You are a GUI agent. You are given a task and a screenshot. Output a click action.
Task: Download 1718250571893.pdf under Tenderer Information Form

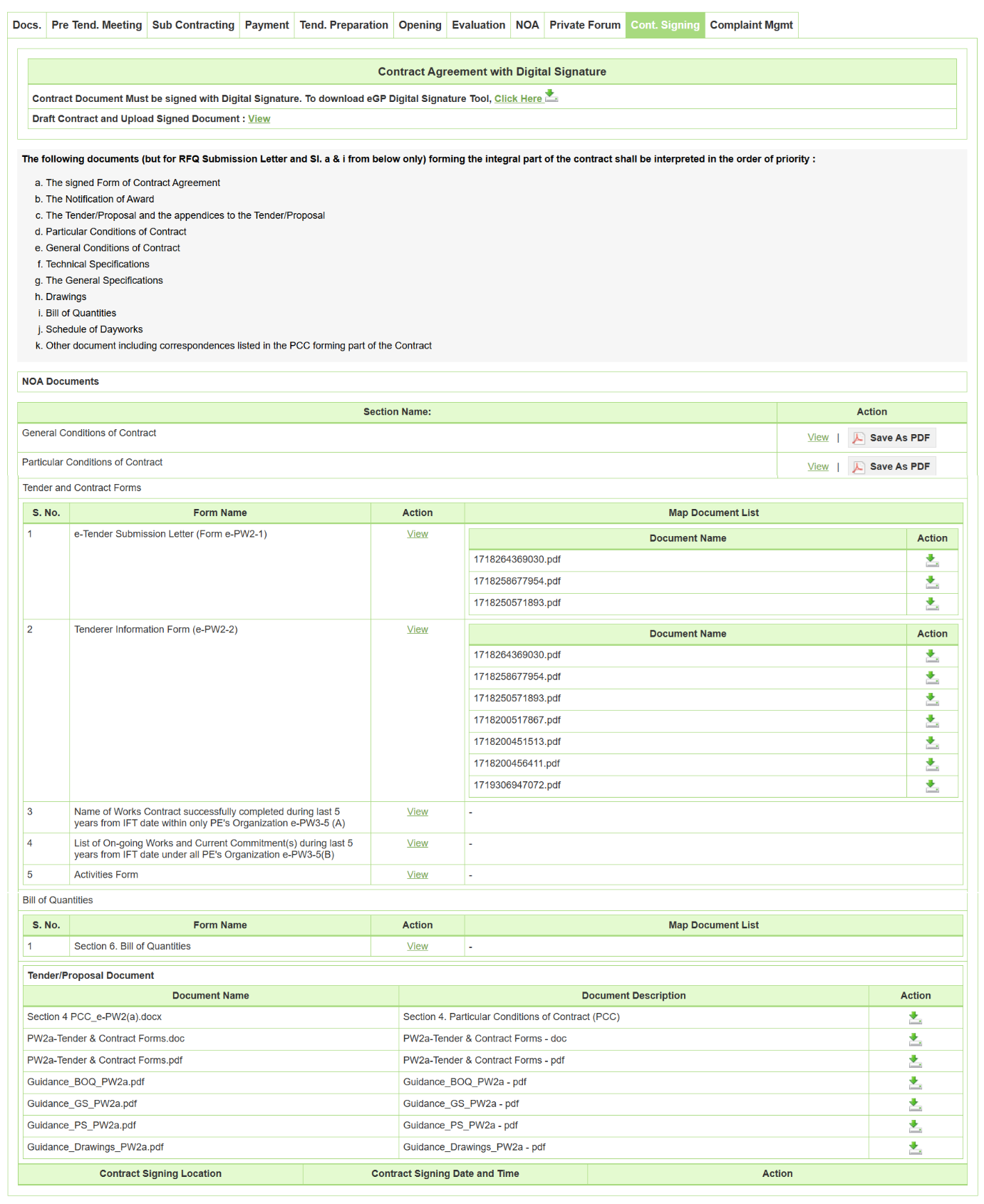932,699
